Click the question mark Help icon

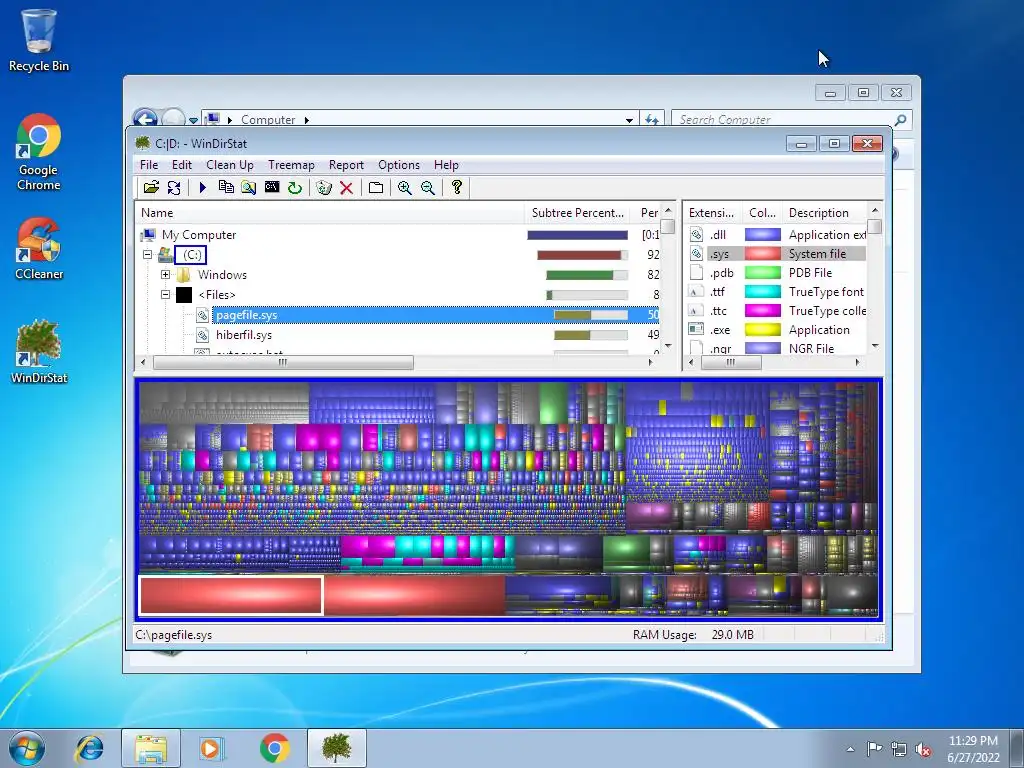[457, 187]
